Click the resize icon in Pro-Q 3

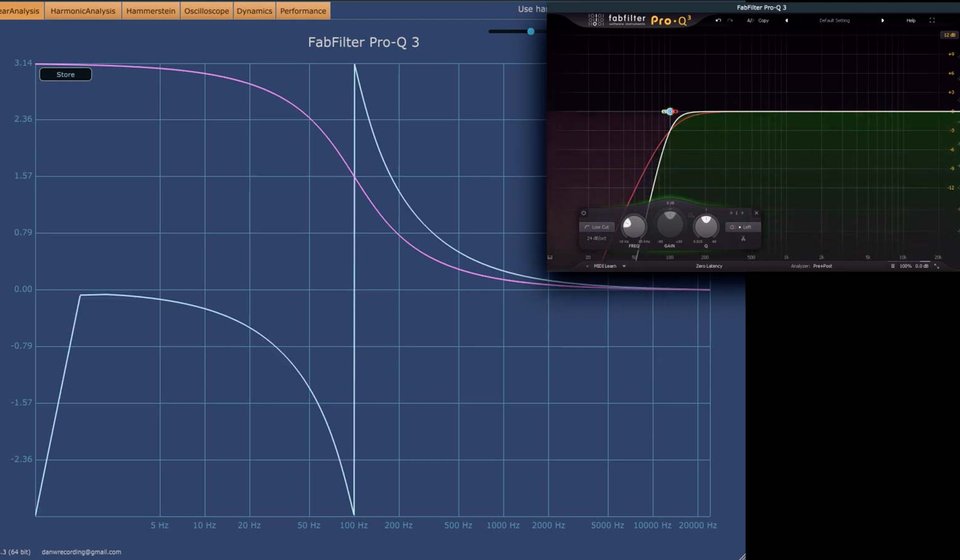[937, 266]
